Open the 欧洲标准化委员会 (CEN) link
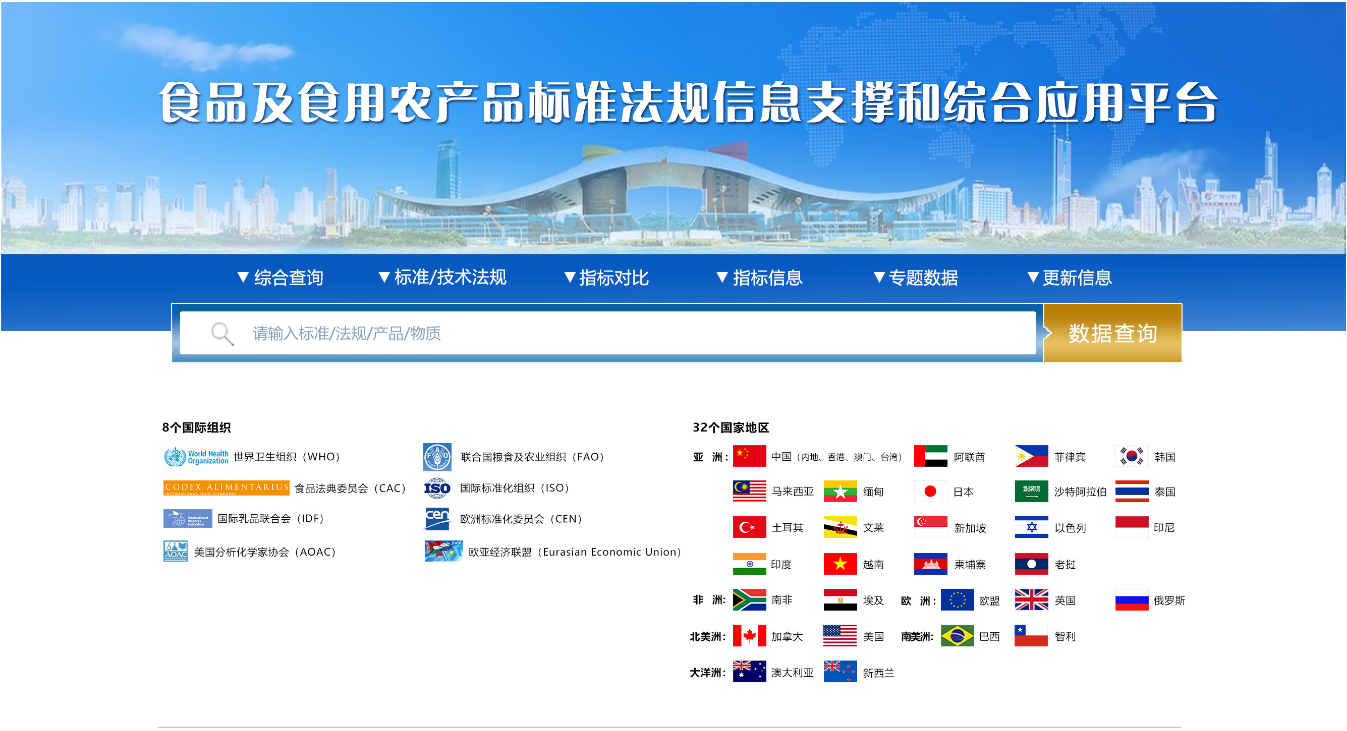Viewport: 1347px width, 731px height. tap(520, 519)
